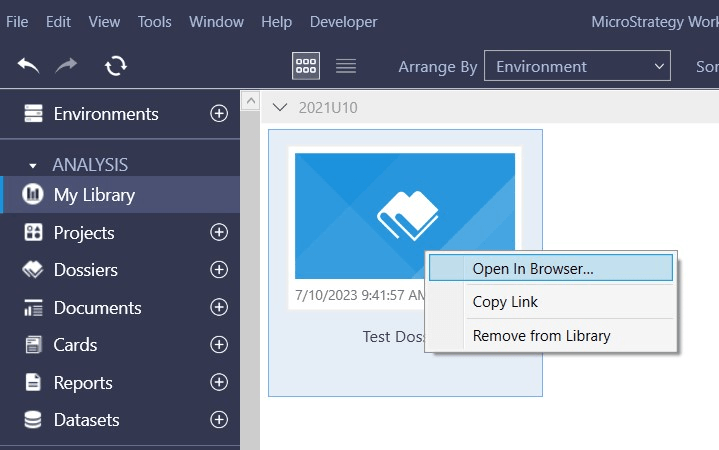The height and width of the screenshot is (450, 719).
Task: Click plus icon beside Documents
Action: click(x=219, y=308)
